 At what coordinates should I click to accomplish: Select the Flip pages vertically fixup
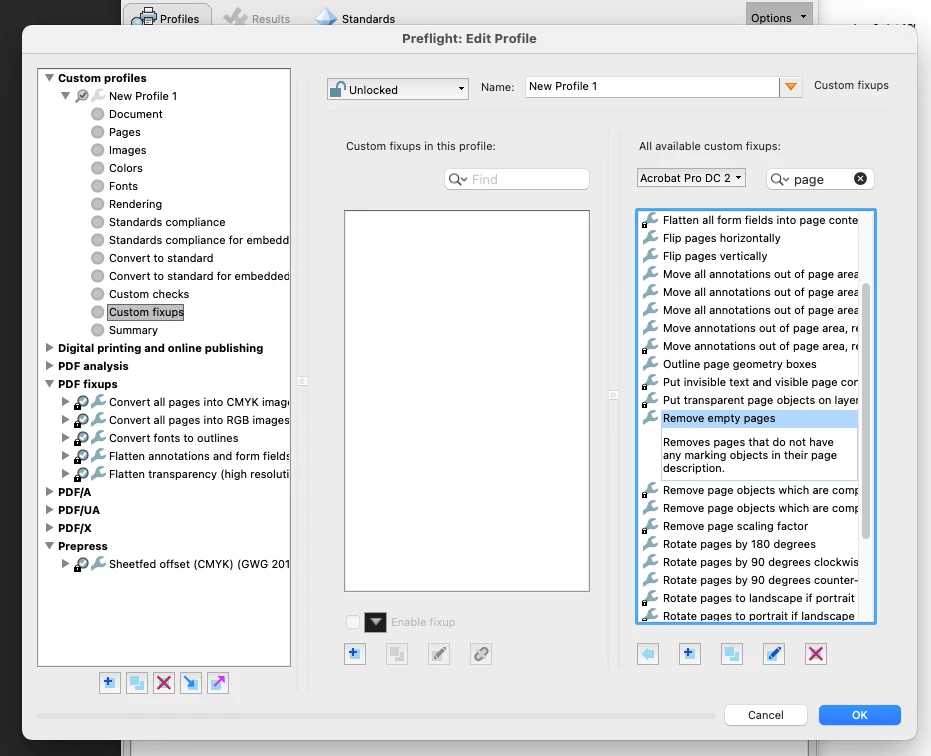[x=715, y=256]
